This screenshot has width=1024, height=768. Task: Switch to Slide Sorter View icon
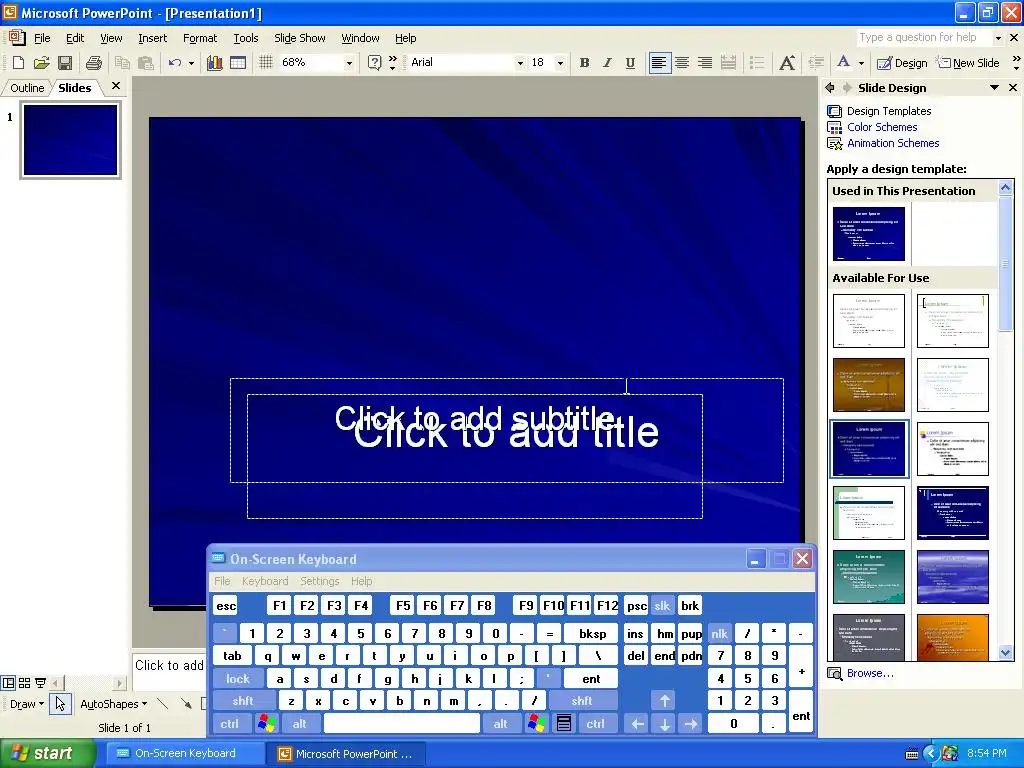click(24, 683)
